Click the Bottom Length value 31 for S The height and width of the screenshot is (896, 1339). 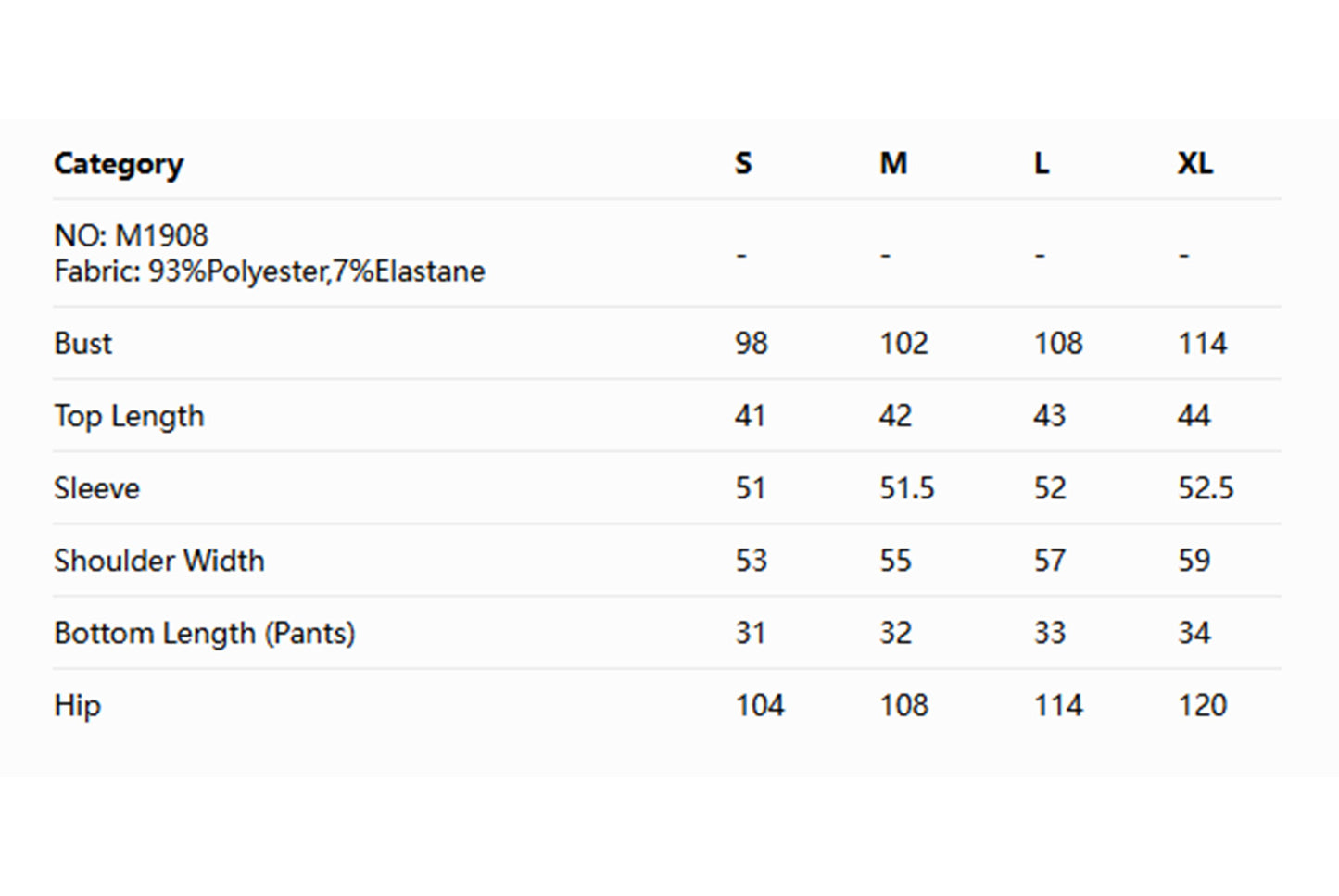[751, 633]
